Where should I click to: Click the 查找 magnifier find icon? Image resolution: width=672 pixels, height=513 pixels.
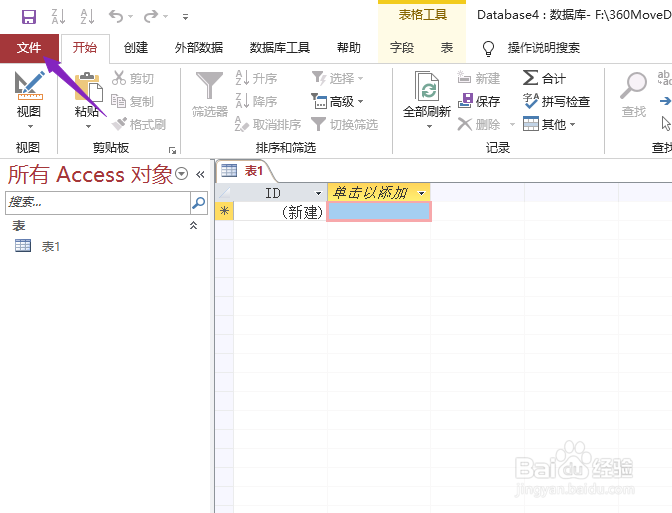(x=633, y=85)
